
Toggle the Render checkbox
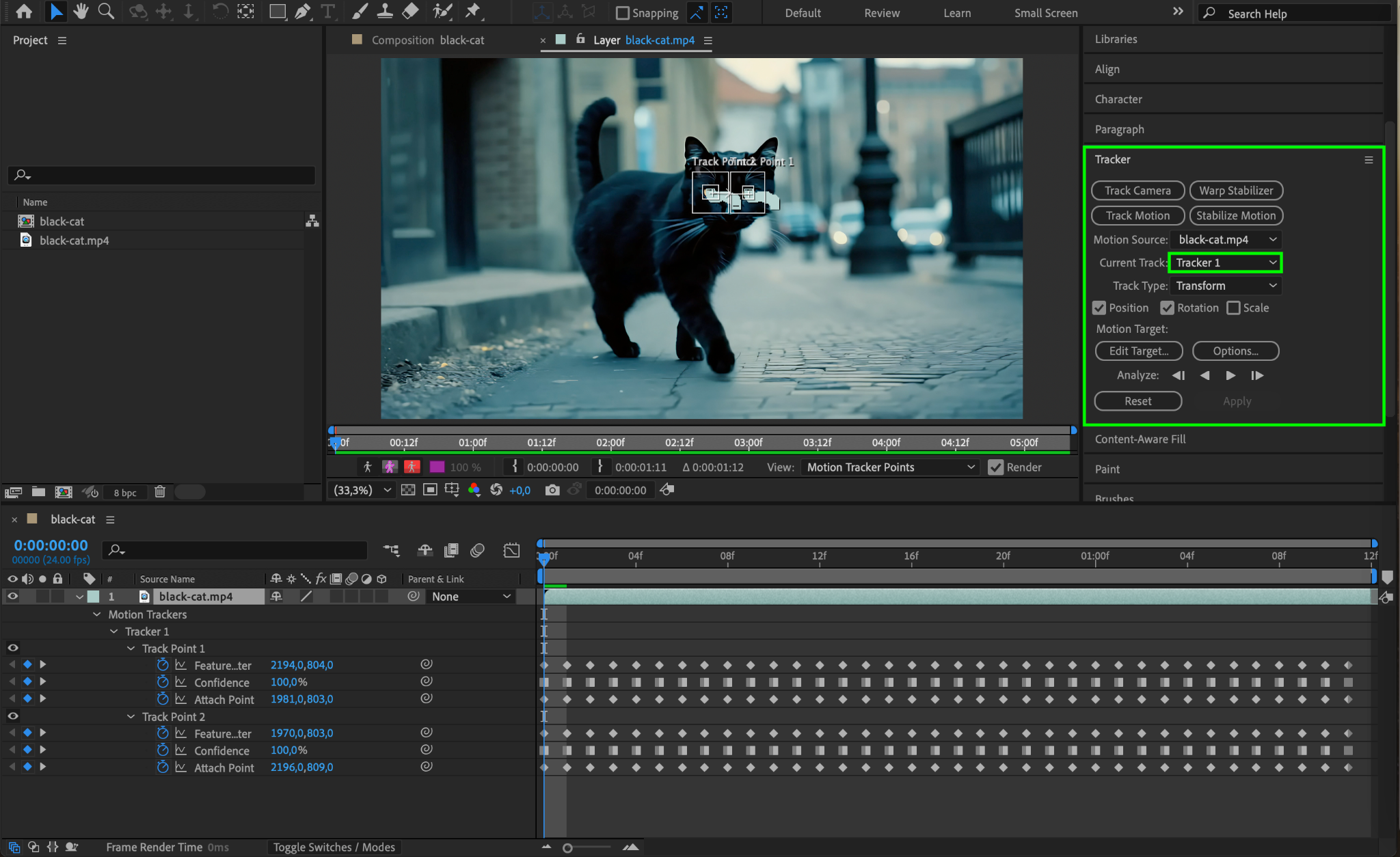(996, 467)
